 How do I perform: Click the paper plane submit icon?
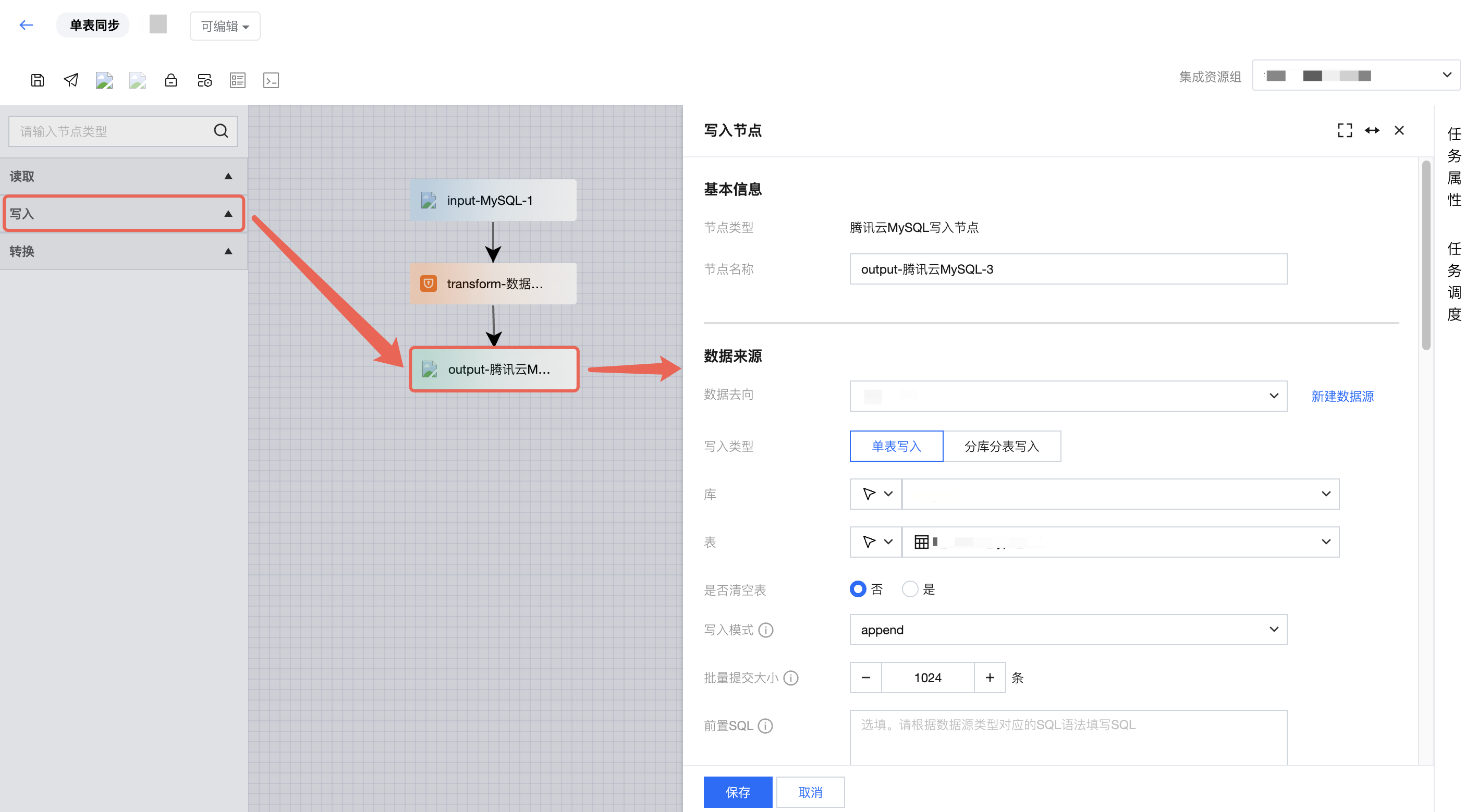pos(70,80)
